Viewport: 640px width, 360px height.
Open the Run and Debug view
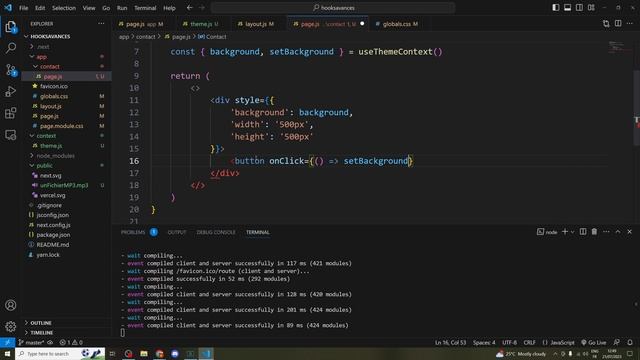pos(11,91)
